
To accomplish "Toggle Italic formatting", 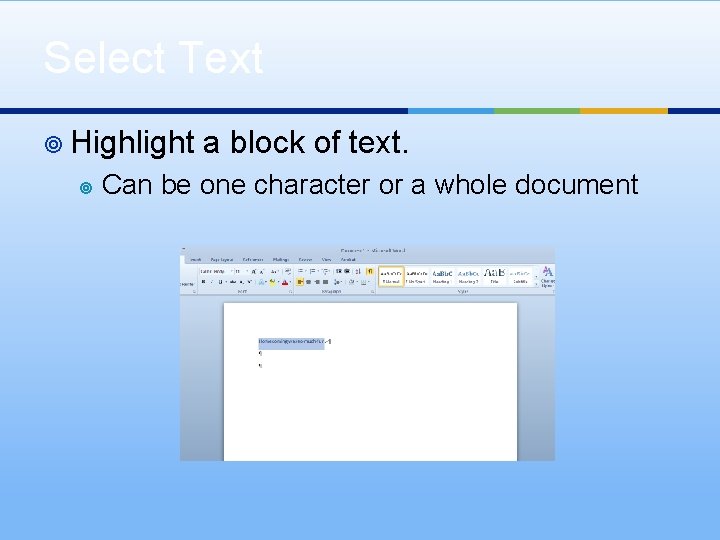I will [x=212, y=281].
